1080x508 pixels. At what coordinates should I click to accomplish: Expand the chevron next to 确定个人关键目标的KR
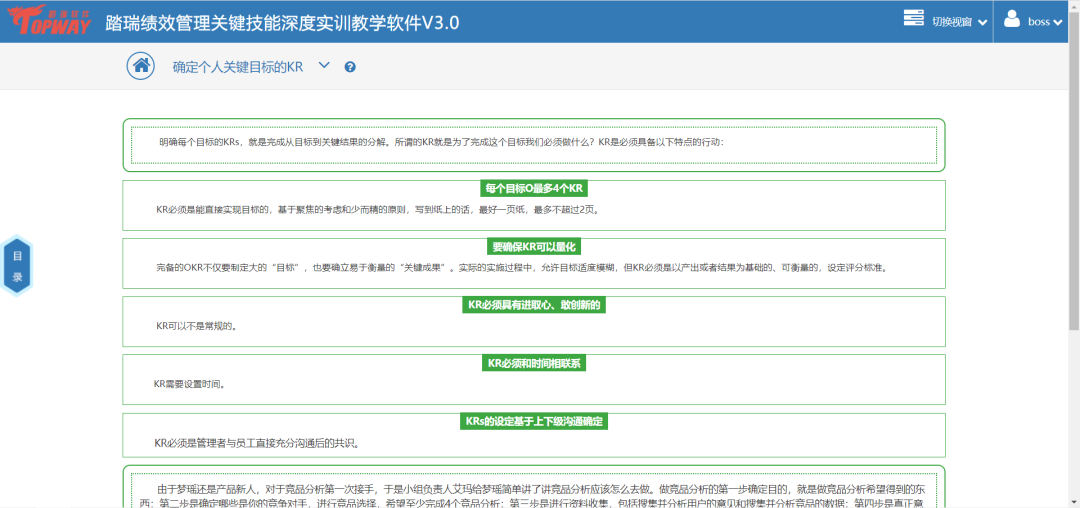pyautogui.click(x=323, y=66)
